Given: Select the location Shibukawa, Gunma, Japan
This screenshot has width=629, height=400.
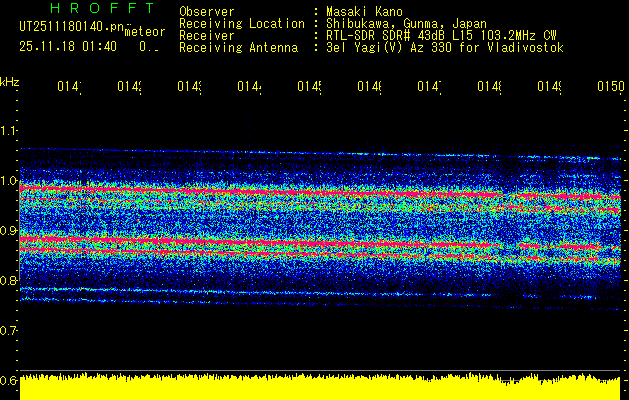Looking at the screenshot, I should click(406, 24).
